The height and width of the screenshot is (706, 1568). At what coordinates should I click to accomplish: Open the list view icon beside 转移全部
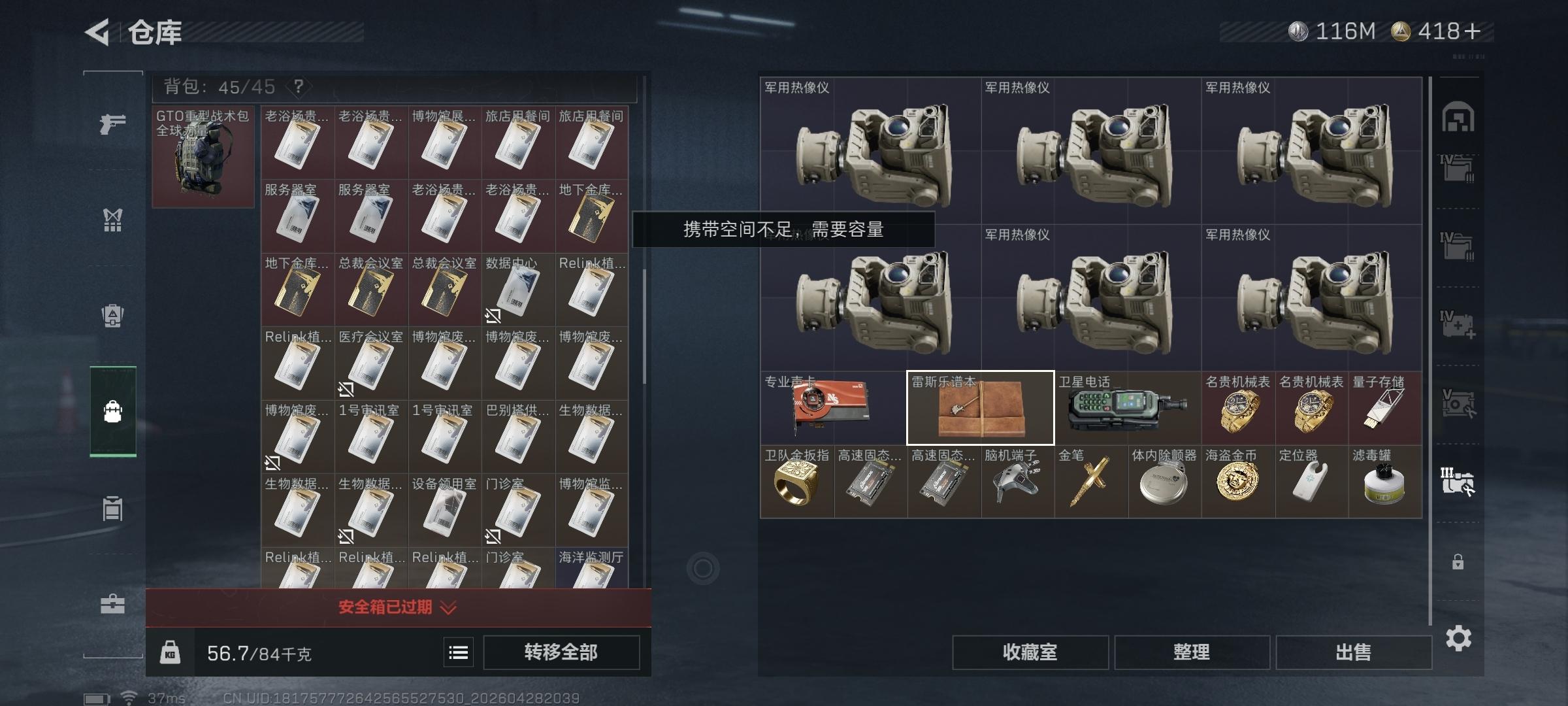pyautogui.click(x=459, y=652)
